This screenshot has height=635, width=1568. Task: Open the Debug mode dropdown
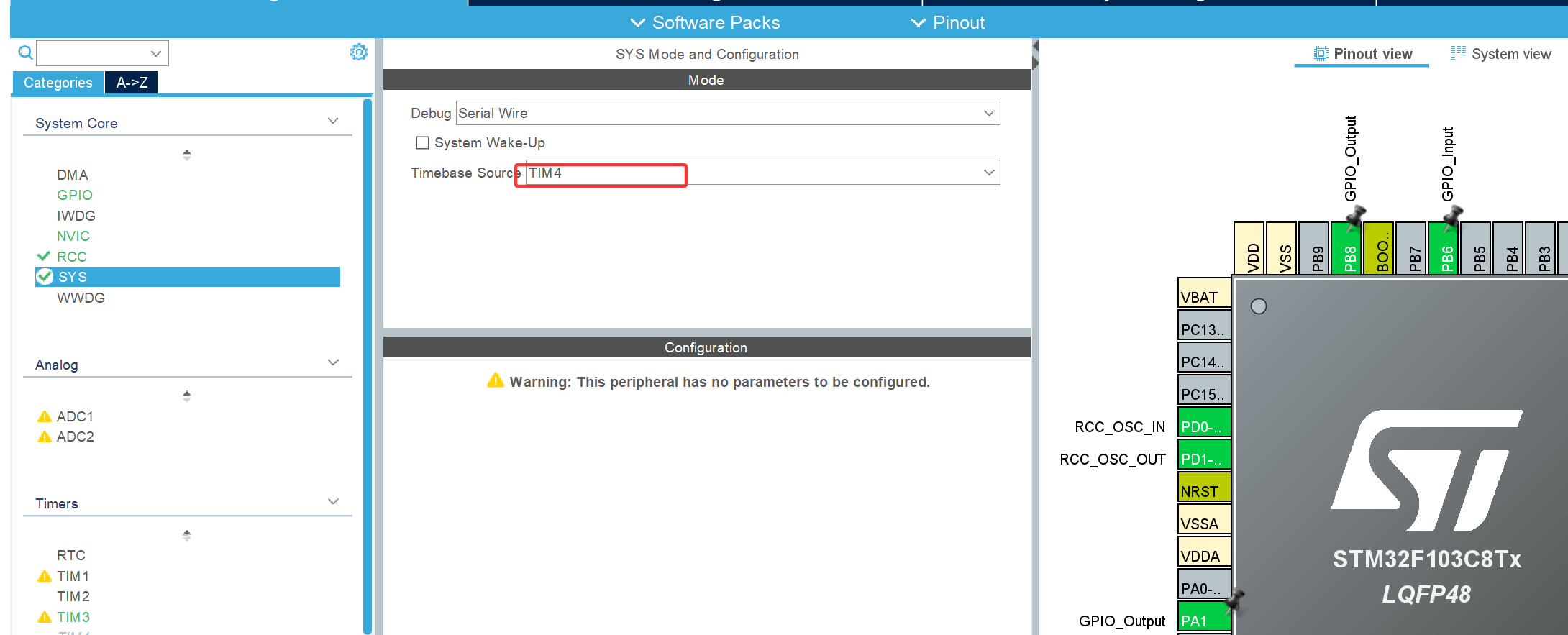point(989,113)
